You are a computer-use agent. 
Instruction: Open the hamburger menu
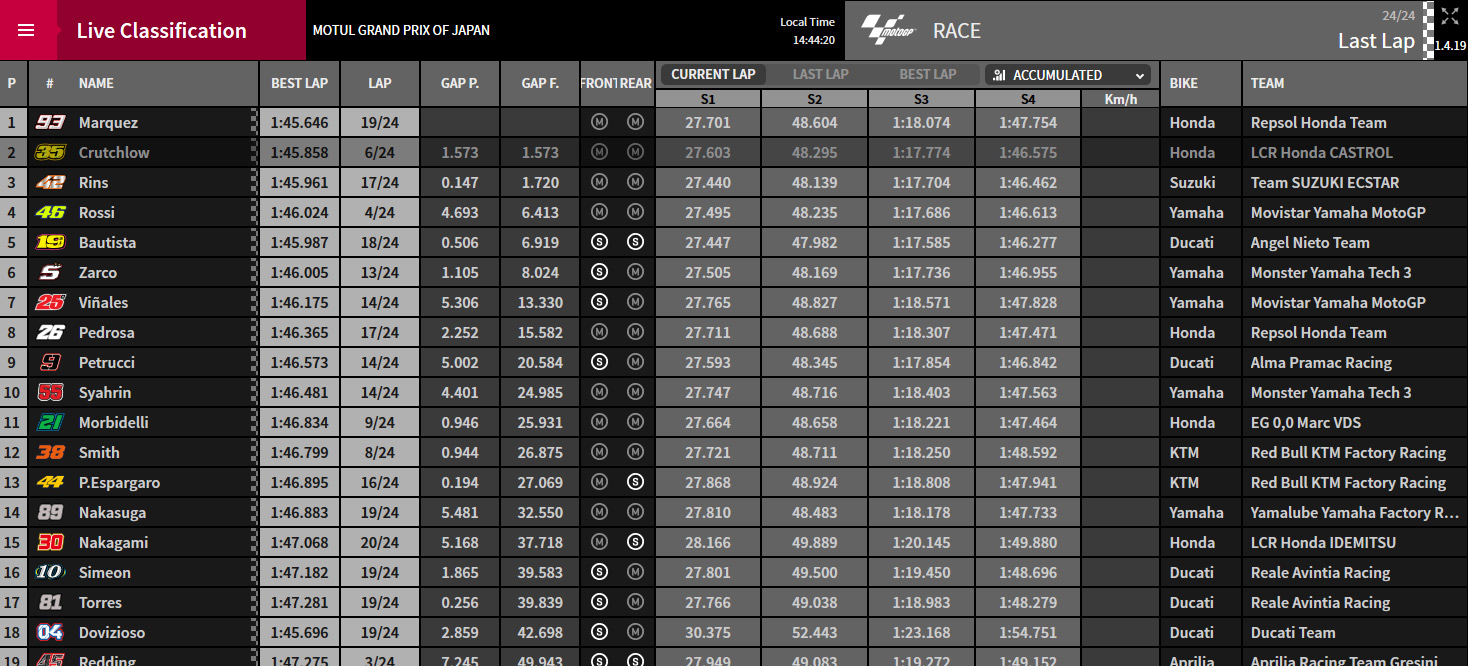[27, 30]
